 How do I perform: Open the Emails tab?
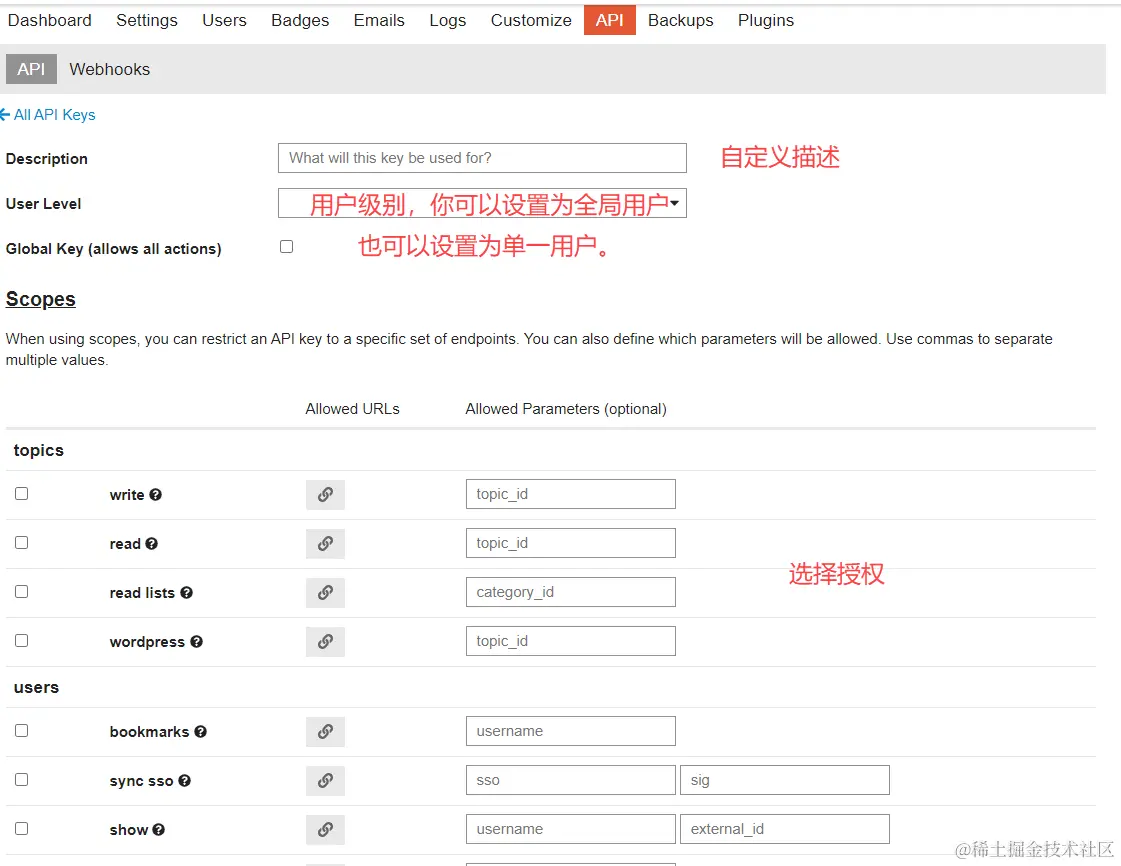[x=379, y=20]
